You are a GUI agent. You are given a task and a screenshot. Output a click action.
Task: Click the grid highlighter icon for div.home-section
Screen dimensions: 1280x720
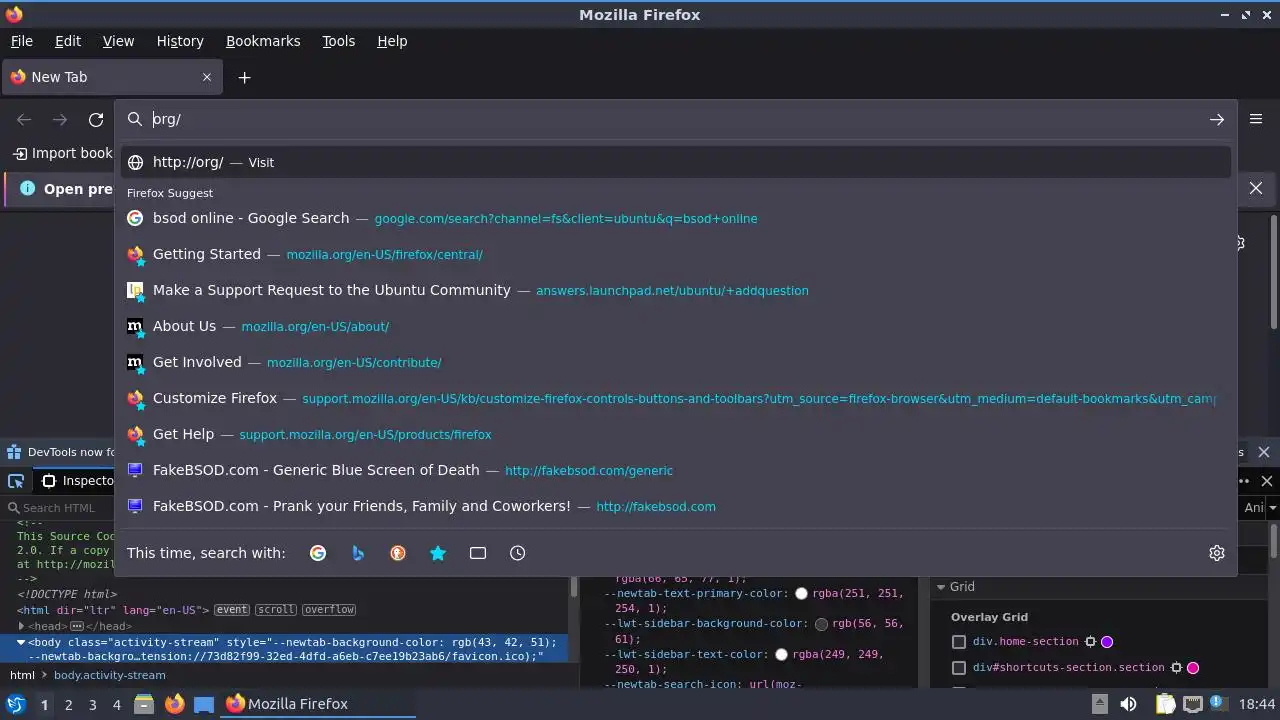point(1090,642)
